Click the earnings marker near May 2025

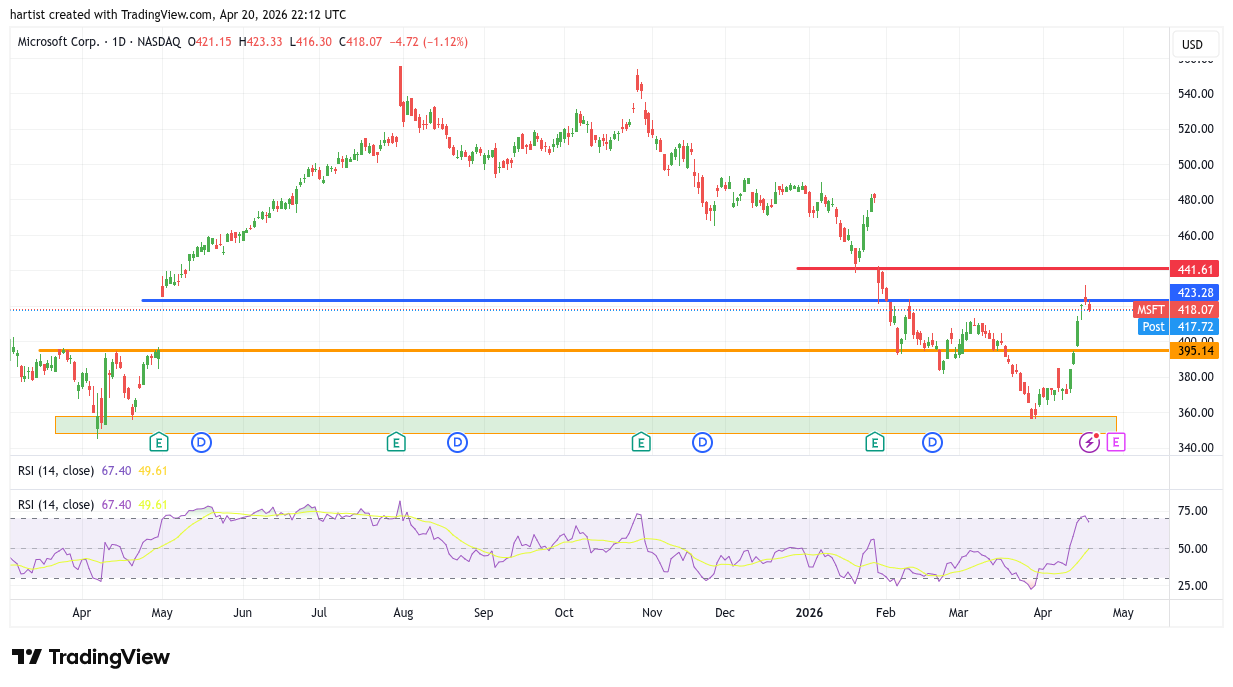click(x=158, y=442)
